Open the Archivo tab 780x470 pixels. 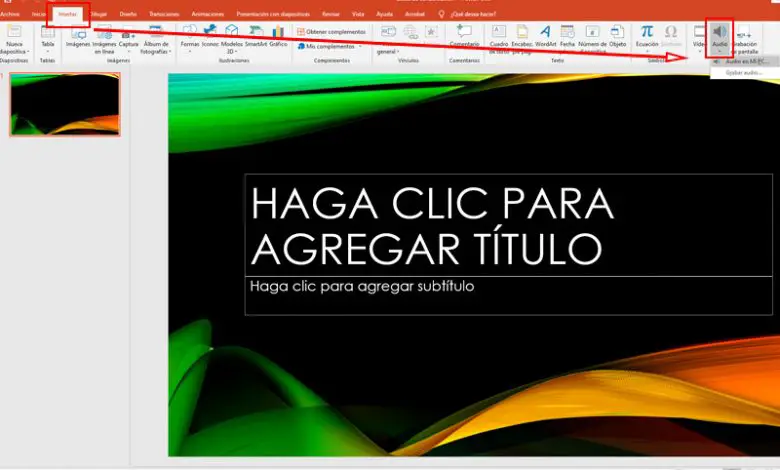click(x=10, y=14)
